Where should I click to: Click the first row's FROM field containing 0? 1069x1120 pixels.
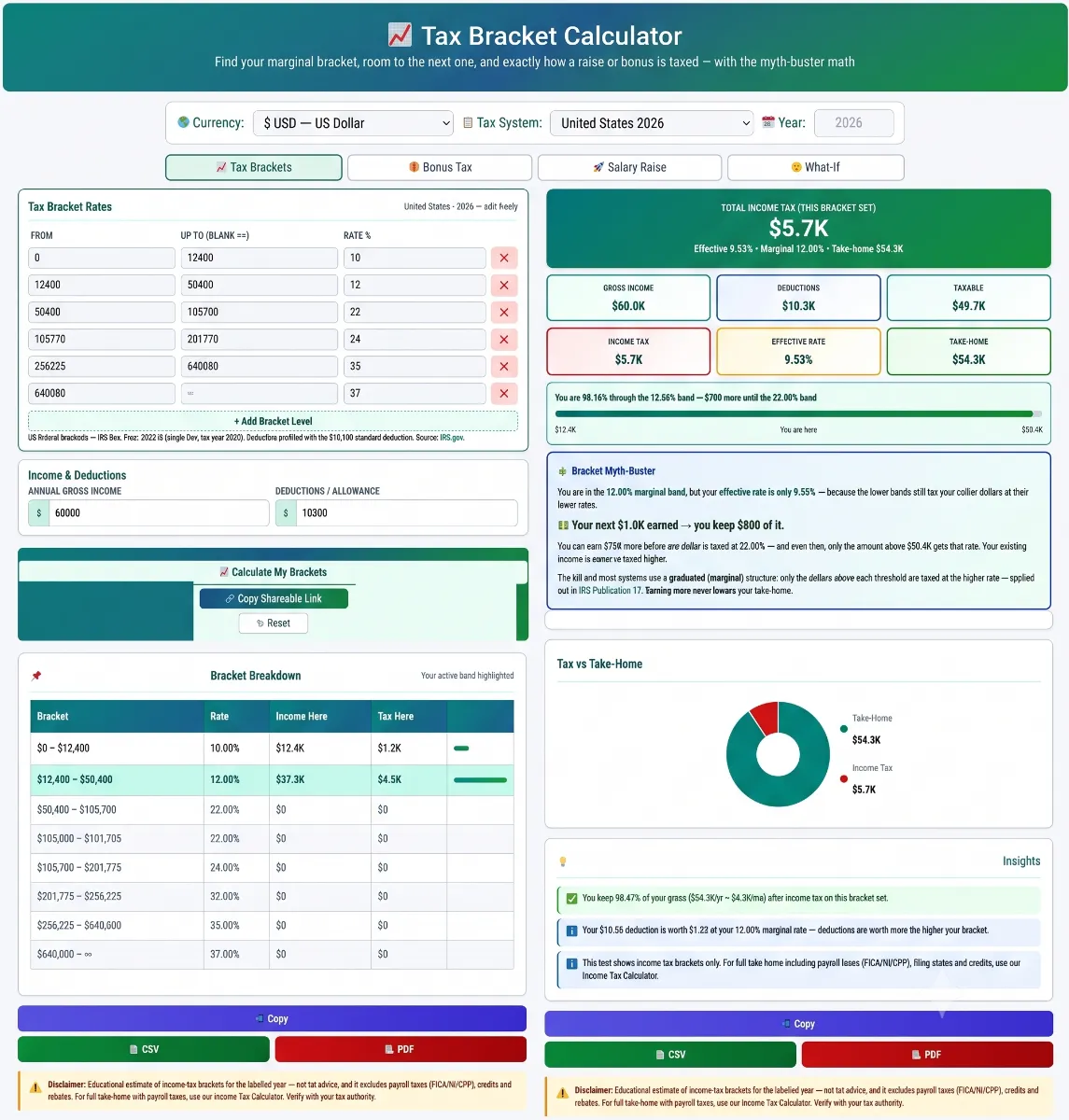click(x=102, y=258)
